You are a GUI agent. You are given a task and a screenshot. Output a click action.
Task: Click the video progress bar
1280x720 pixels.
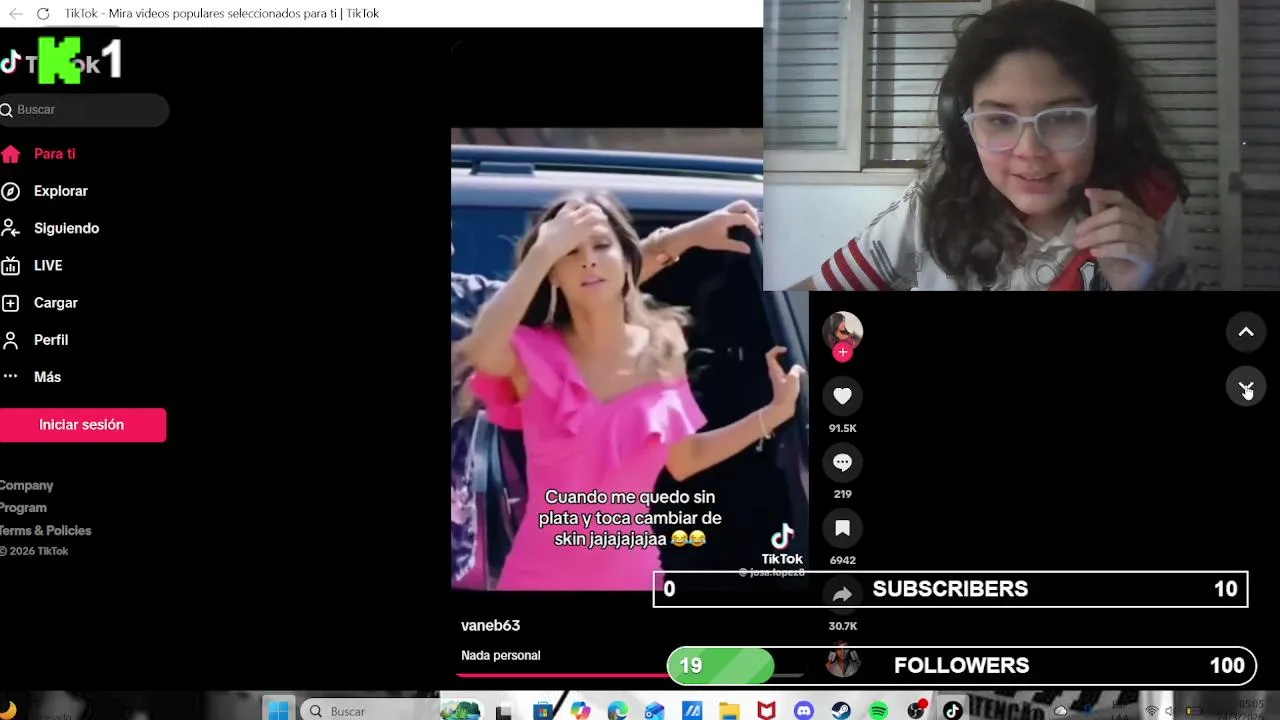click(x=630, y=675)
